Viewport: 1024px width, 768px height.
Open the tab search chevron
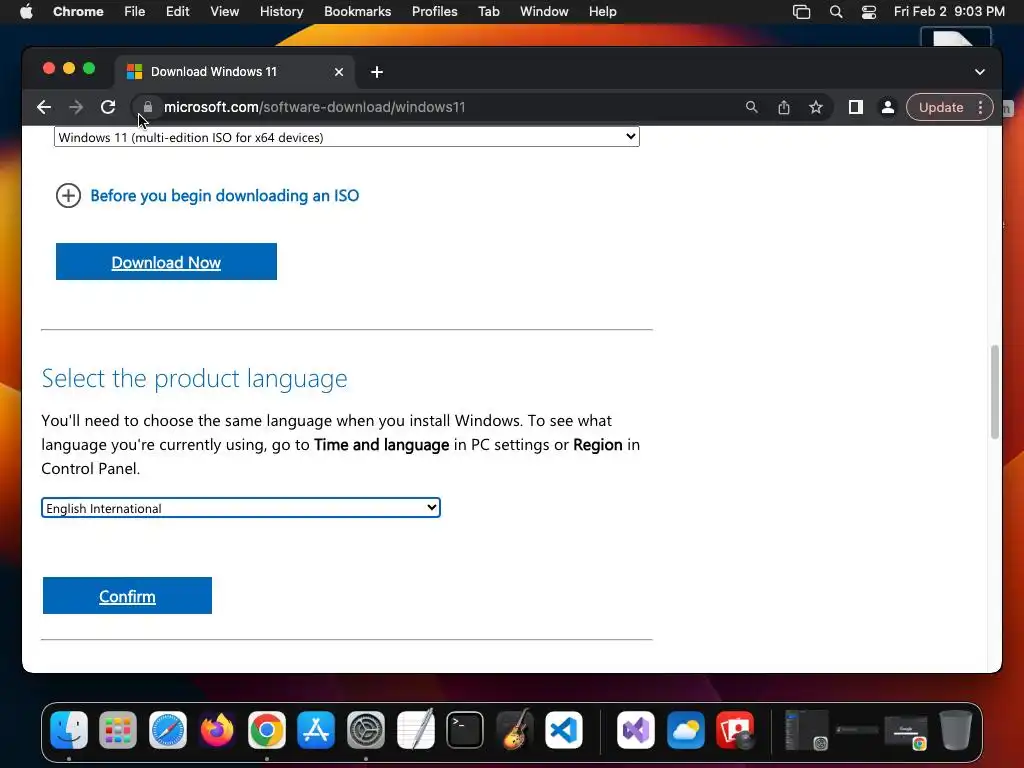click(x=980, y=72)
